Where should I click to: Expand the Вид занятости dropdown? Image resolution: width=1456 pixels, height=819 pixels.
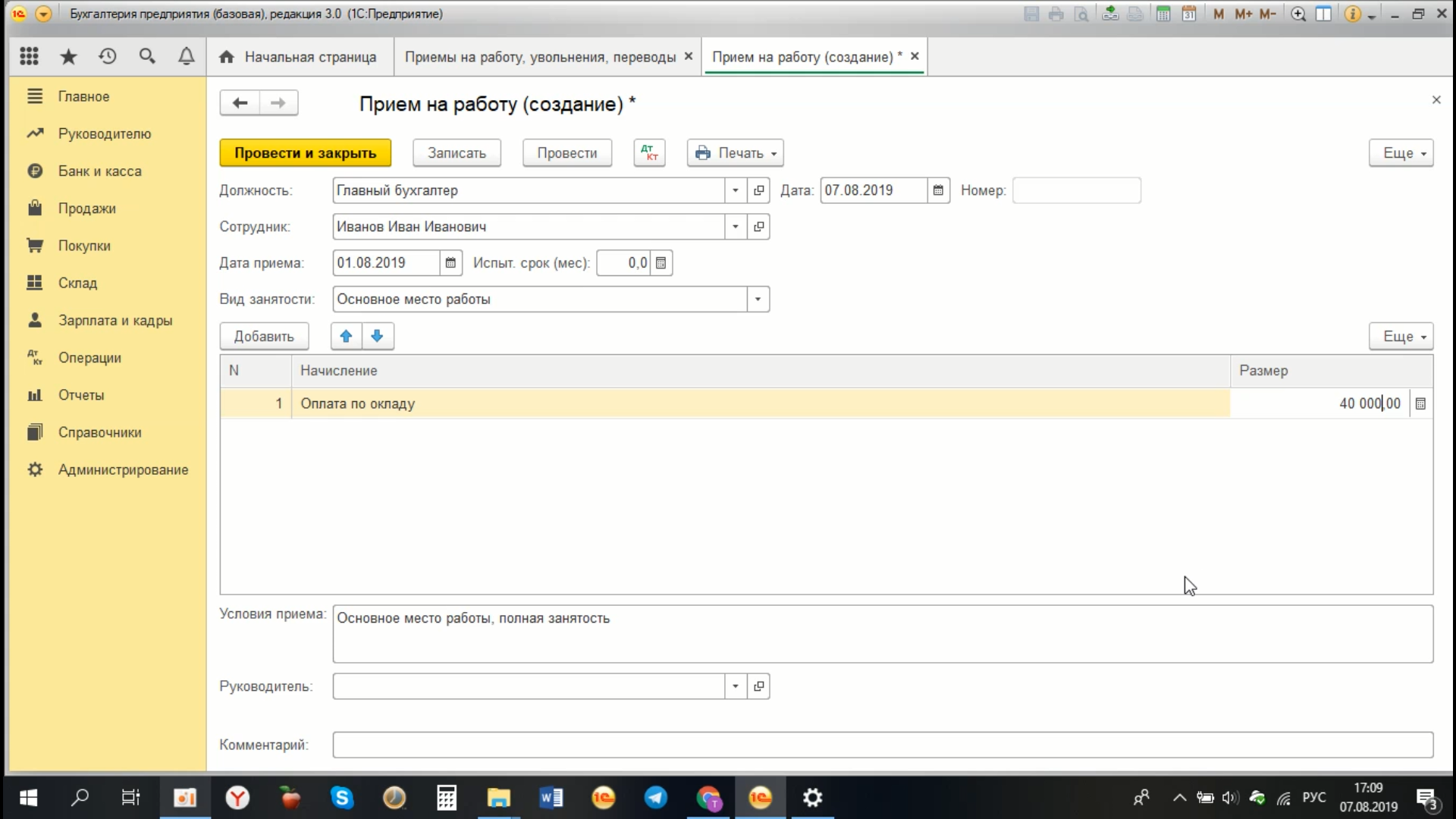[758, 300]
